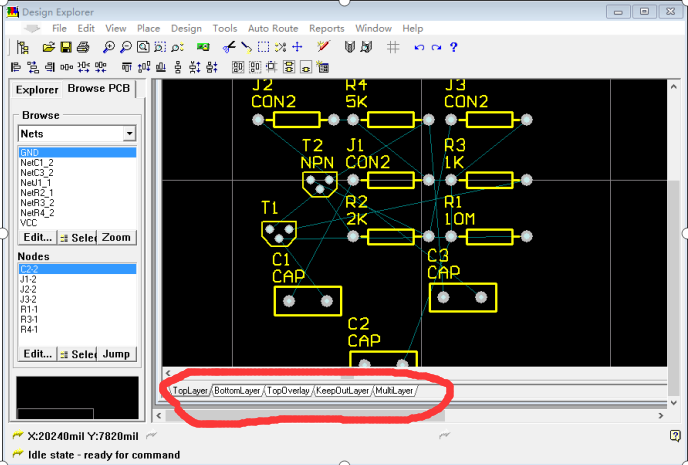Select node R4-1 in Nodes list
Screen dimensions: 688x465
pos(77,329)
